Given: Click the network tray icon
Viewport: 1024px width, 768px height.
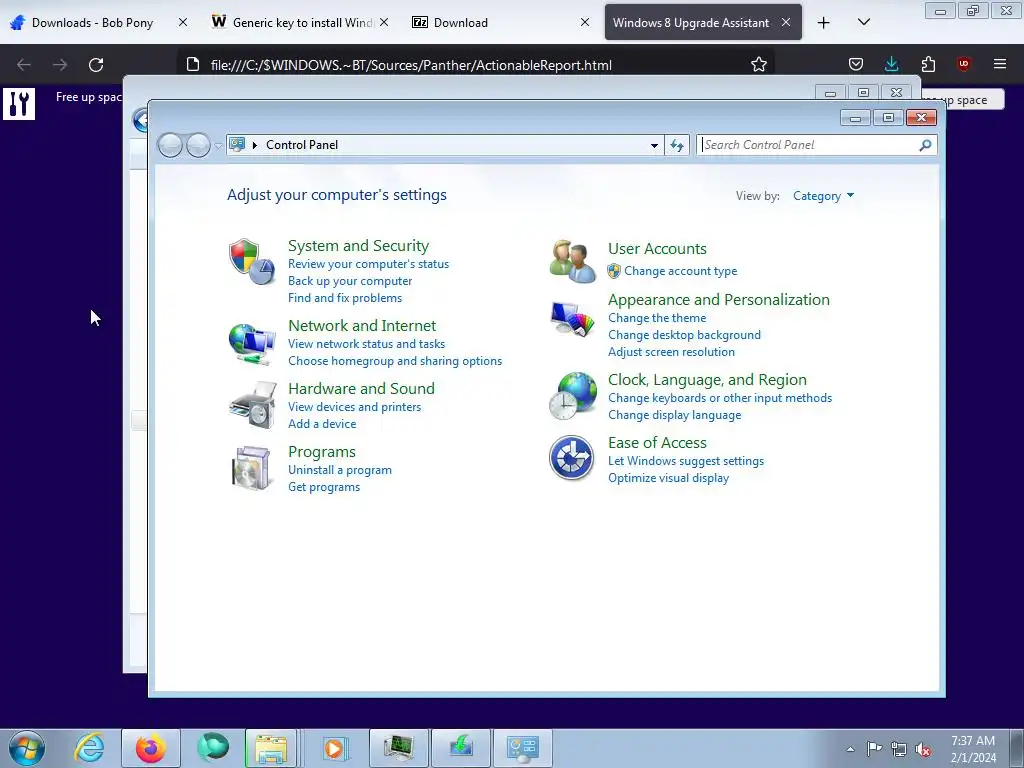Looking at the screenshot, I should coord(899,749).
